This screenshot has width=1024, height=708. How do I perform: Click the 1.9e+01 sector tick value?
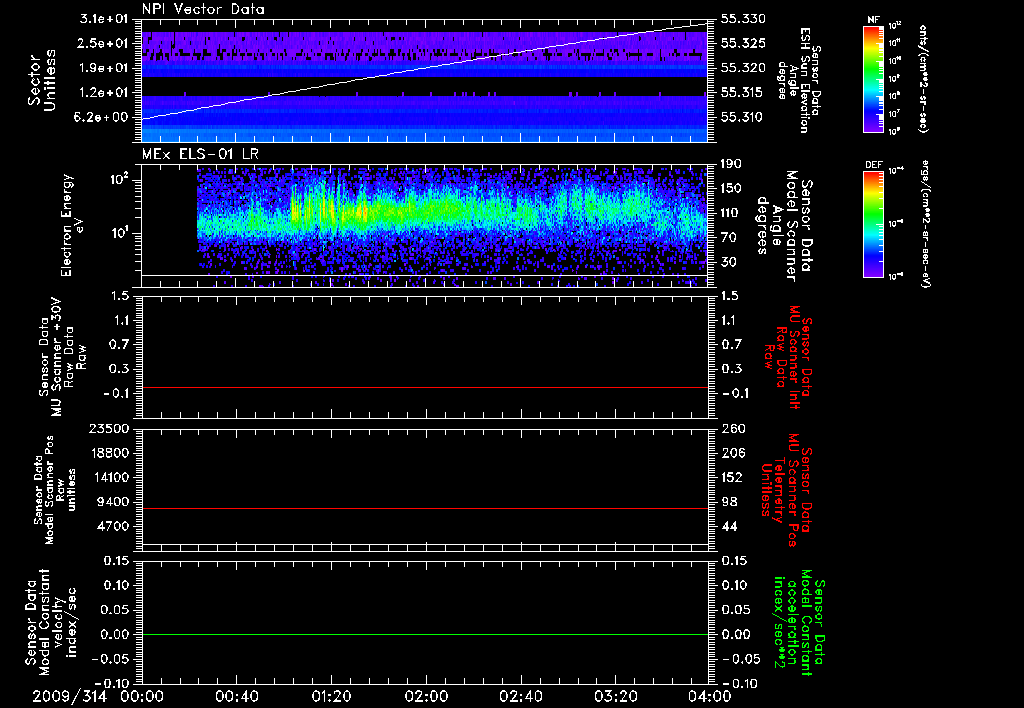click(x=103, y=68)
